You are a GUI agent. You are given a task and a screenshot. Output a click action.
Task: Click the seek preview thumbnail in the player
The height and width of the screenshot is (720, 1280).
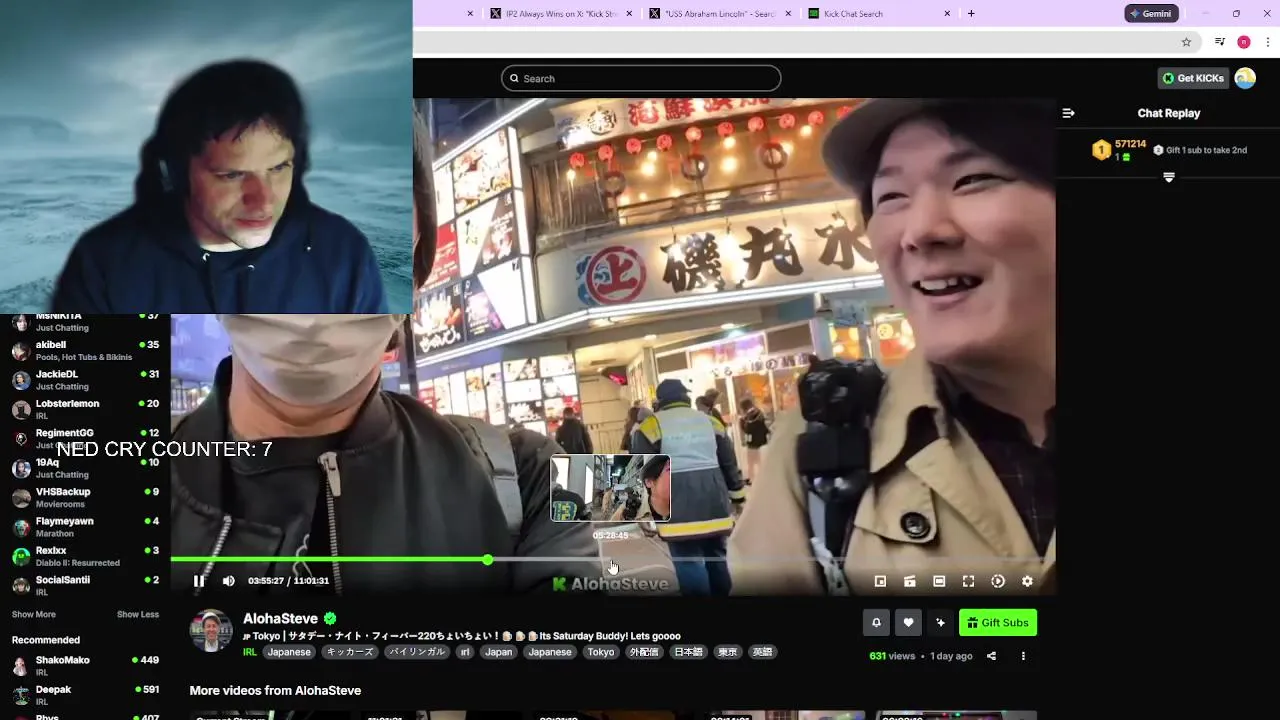[x=611, y=488]
